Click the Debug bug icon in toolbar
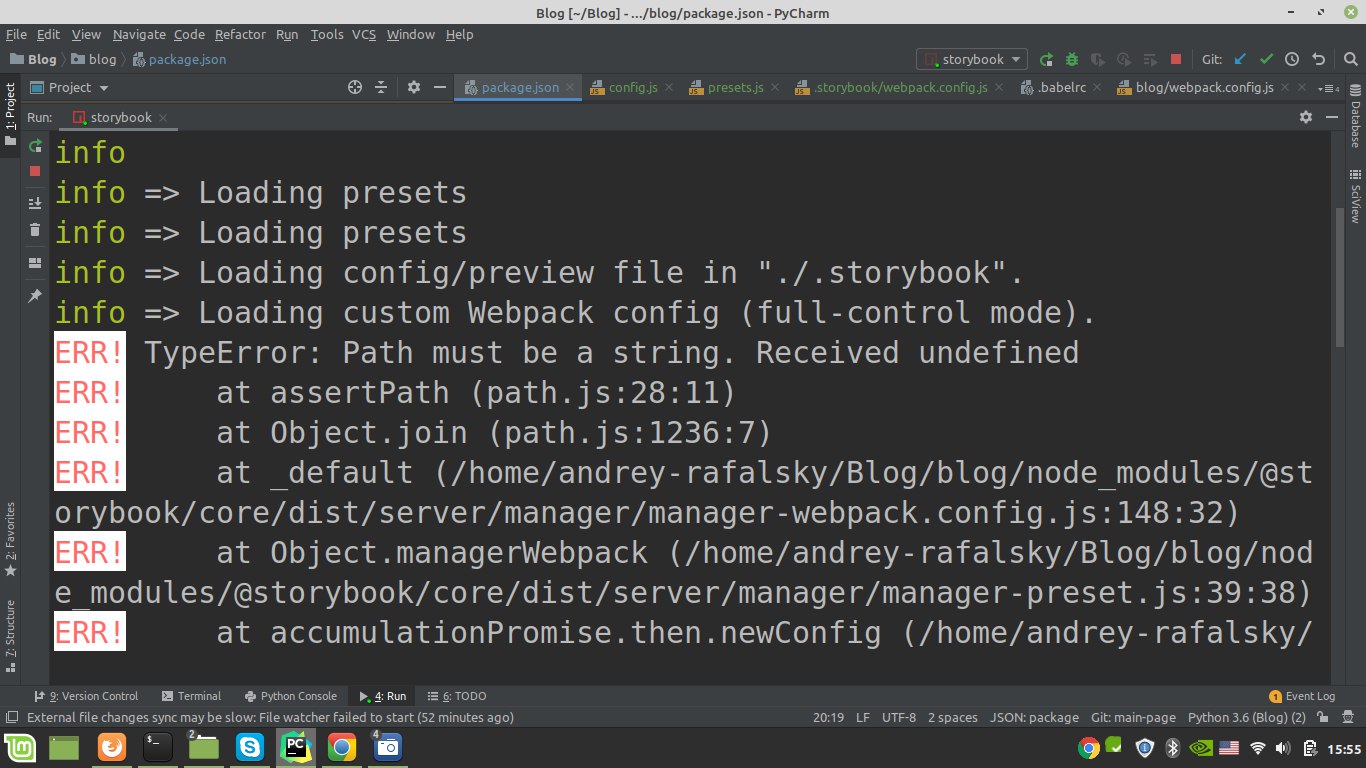1366x768 pixels. coord(1071,60)
